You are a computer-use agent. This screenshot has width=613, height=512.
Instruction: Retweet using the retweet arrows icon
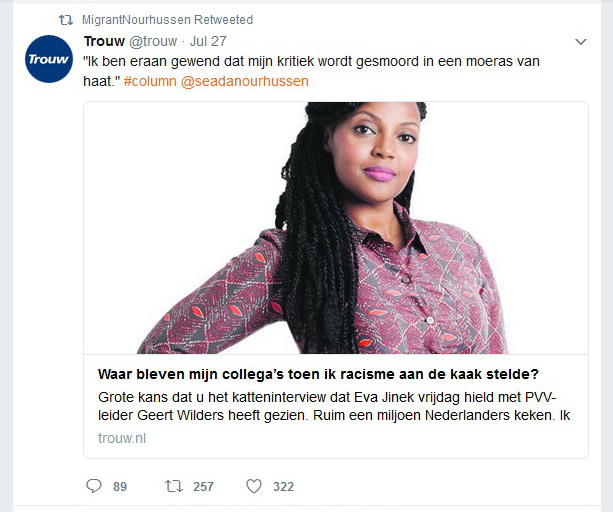pyautogui.click(x=174, y=486)
